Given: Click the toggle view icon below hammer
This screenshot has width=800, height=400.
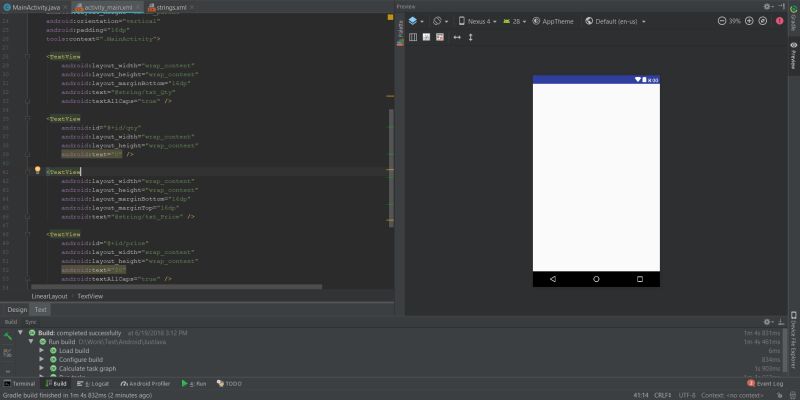Looking at the screenshot, I should 8,353.
